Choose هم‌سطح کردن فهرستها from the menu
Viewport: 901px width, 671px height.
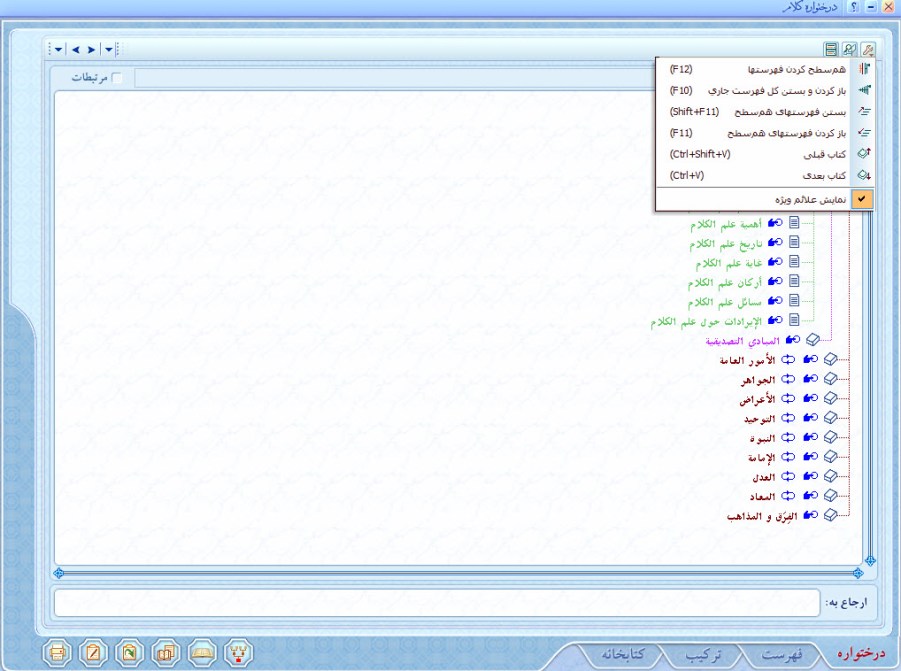764,70
